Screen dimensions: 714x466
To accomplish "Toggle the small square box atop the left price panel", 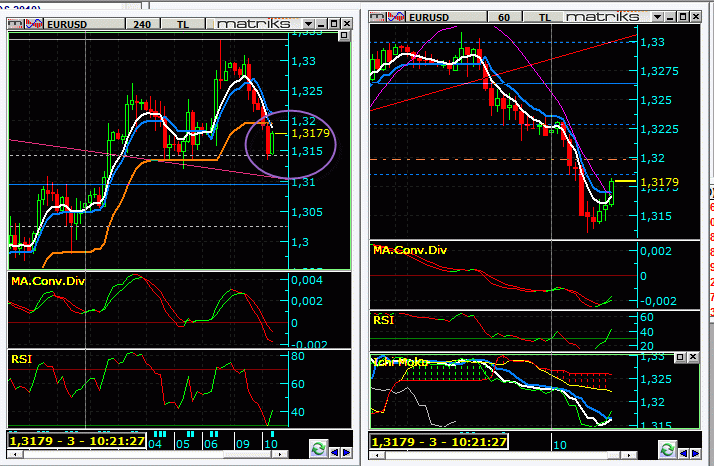I will [343, 34].
